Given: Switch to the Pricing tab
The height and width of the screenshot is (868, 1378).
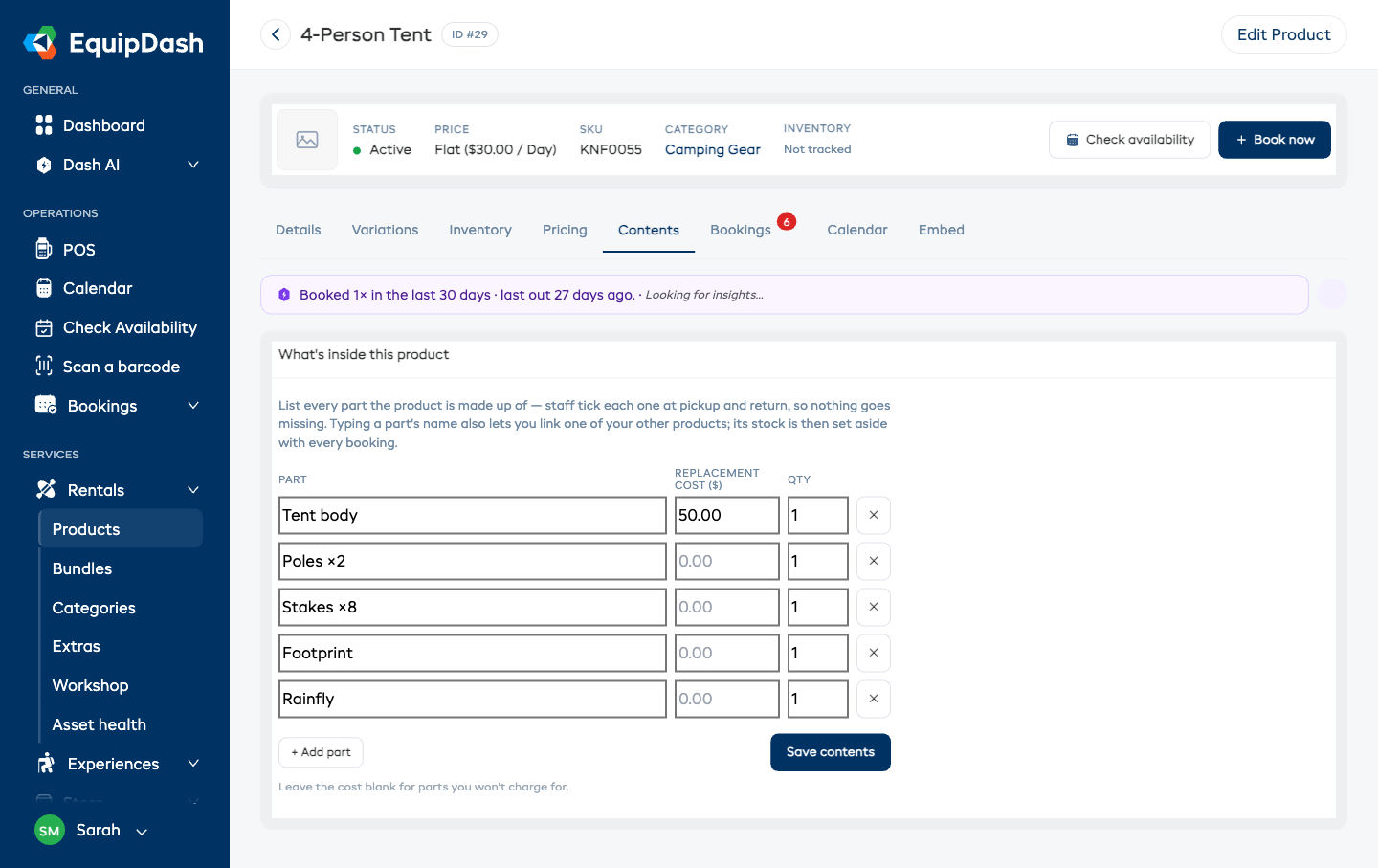Looking at the screenshot, I should [x=565, y=230].
